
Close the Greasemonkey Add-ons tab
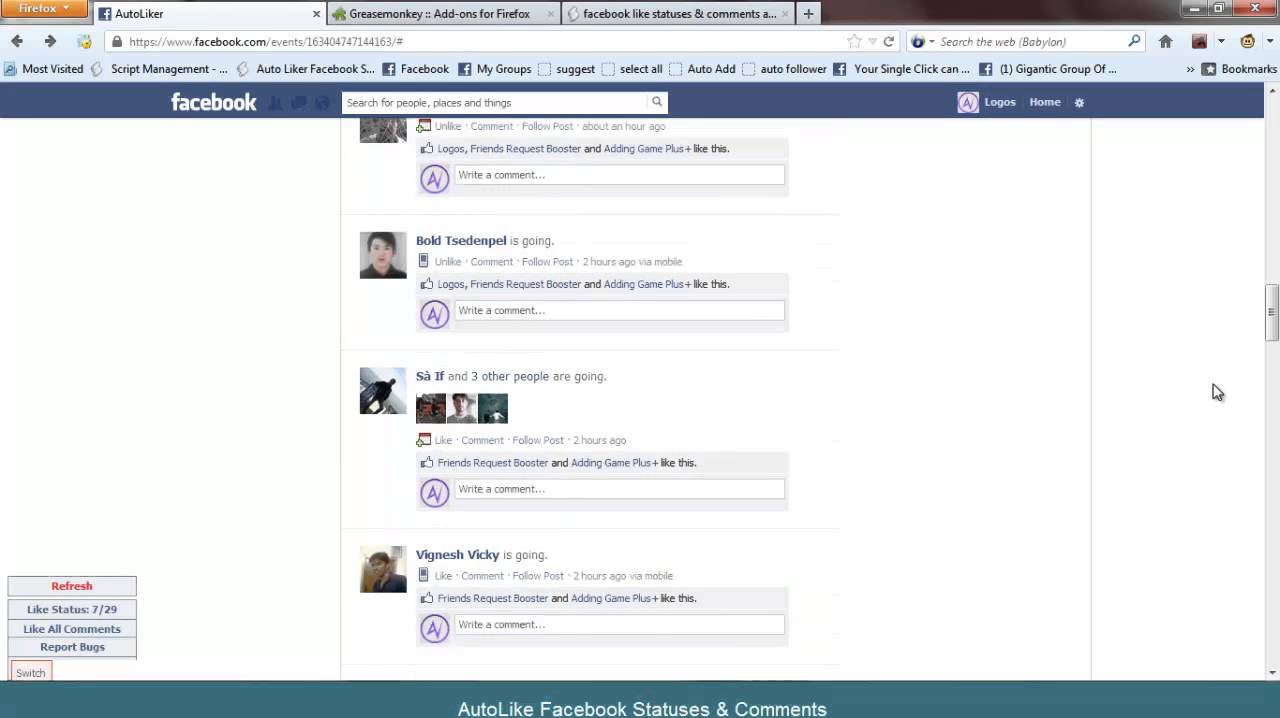[551, 14]
